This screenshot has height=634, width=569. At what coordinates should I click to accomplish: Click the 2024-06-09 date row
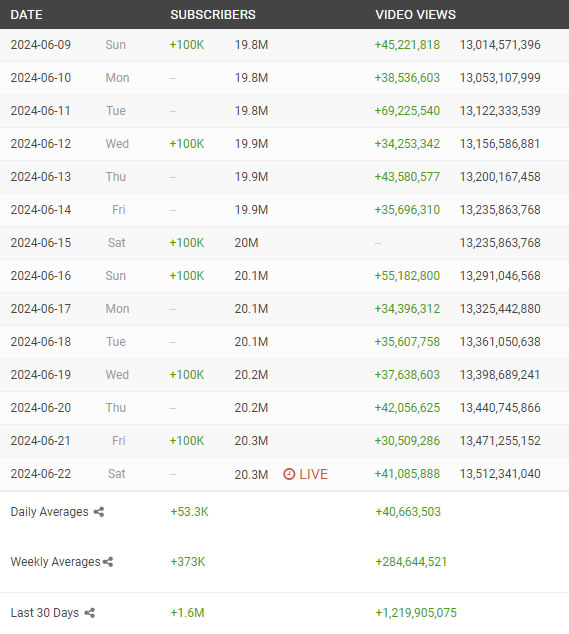pyautogui.click(x=284, y=45)
